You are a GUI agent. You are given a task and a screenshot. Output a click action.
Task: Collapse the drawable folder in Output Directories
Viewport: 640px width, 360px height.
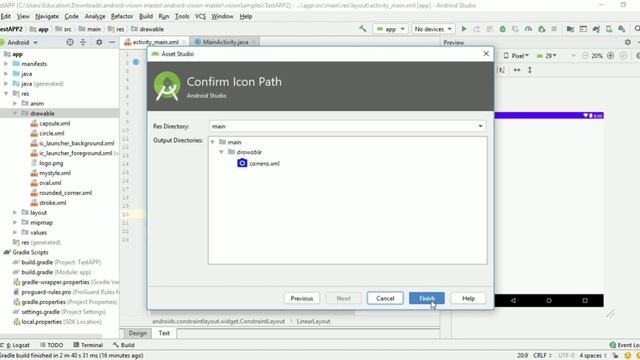221,152
